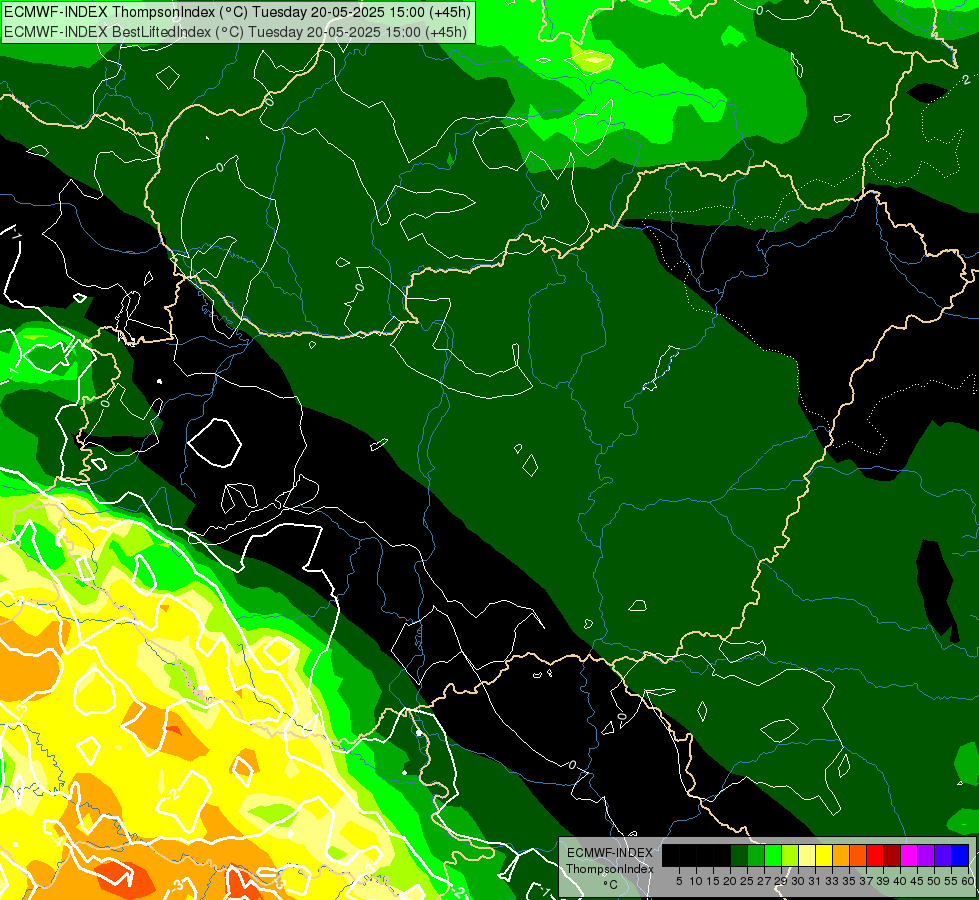Click the legend tick label 40
Viewport: 979px width, 900px height.
tap(900, 881)
